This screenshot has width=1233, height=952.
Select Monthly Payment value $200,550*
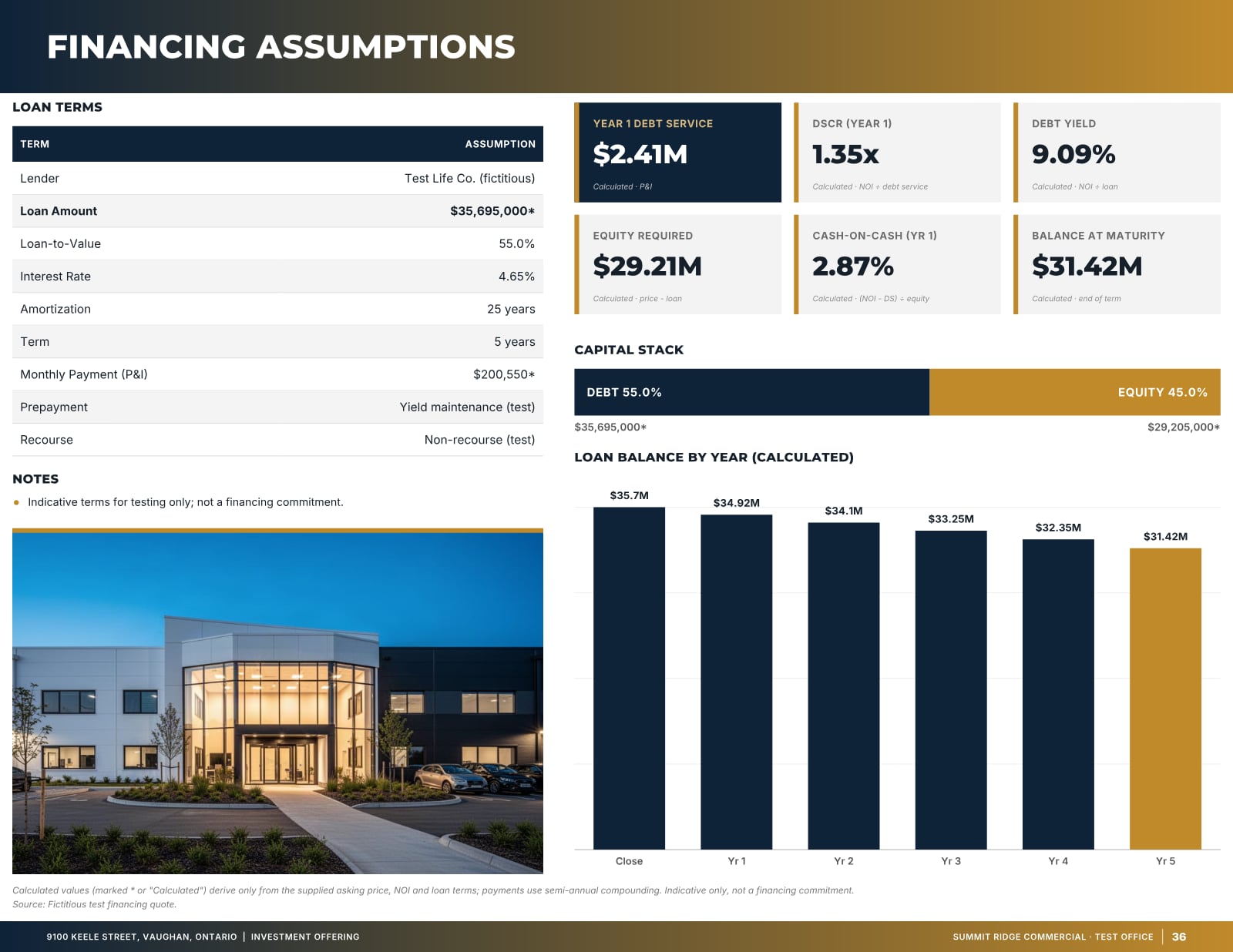click(504, 374)
